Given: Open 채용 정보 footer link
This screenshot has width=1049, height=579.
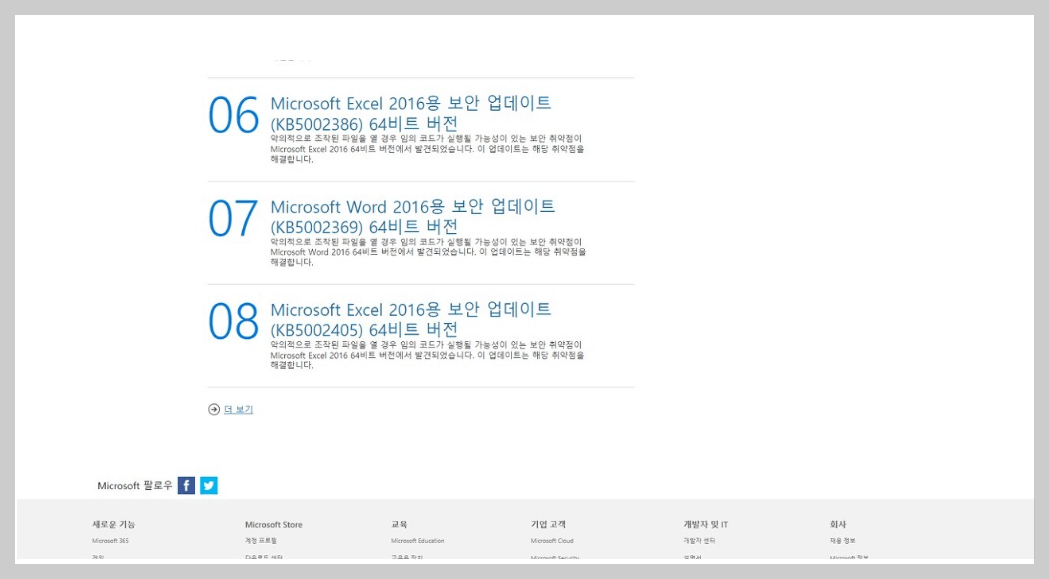Looking at the screenshot, I should (842, 541).
